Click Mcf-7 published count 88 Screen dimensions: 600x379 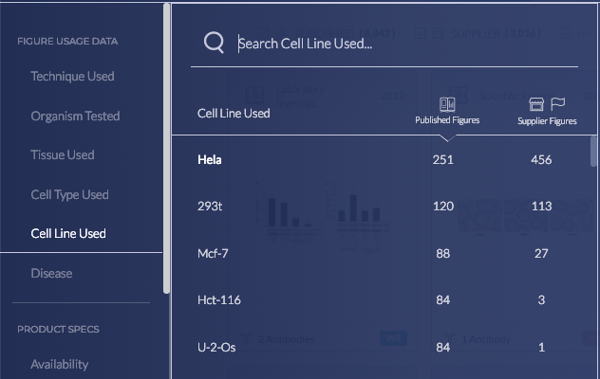click(443, 253)
